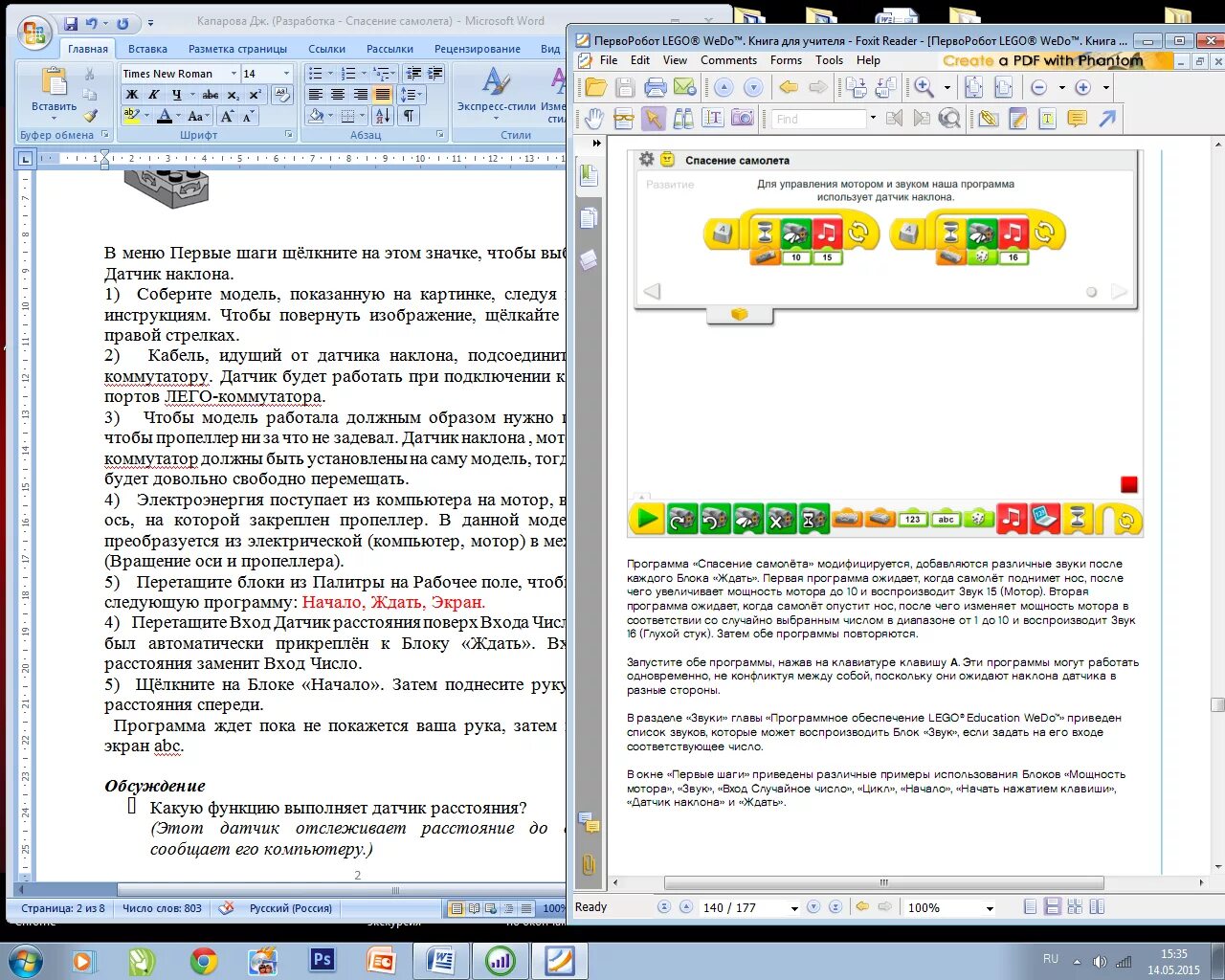Show paragraph marks with the ¶ button

409,116
